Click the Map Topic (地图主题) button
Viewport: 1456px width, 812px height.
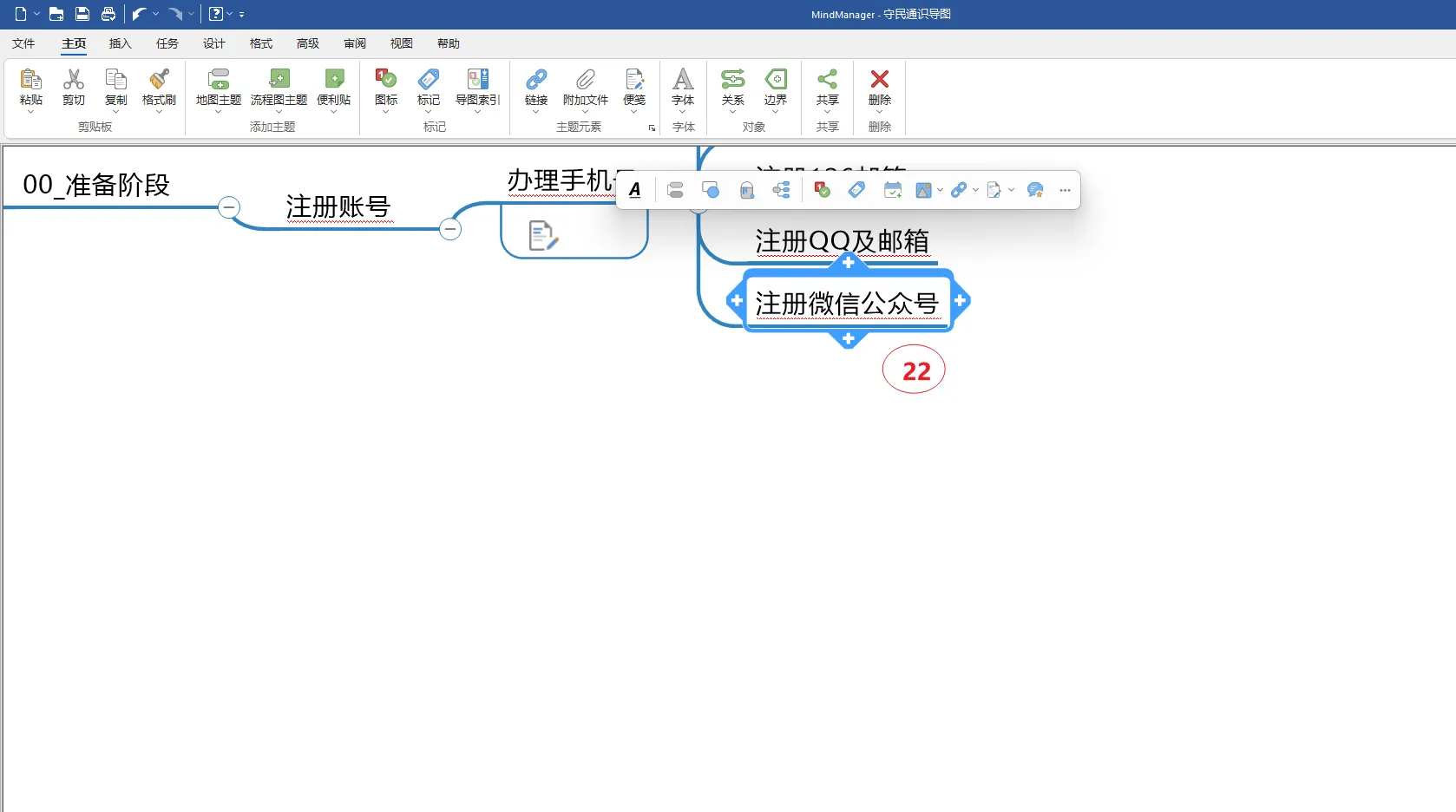[x=219, y=88]
